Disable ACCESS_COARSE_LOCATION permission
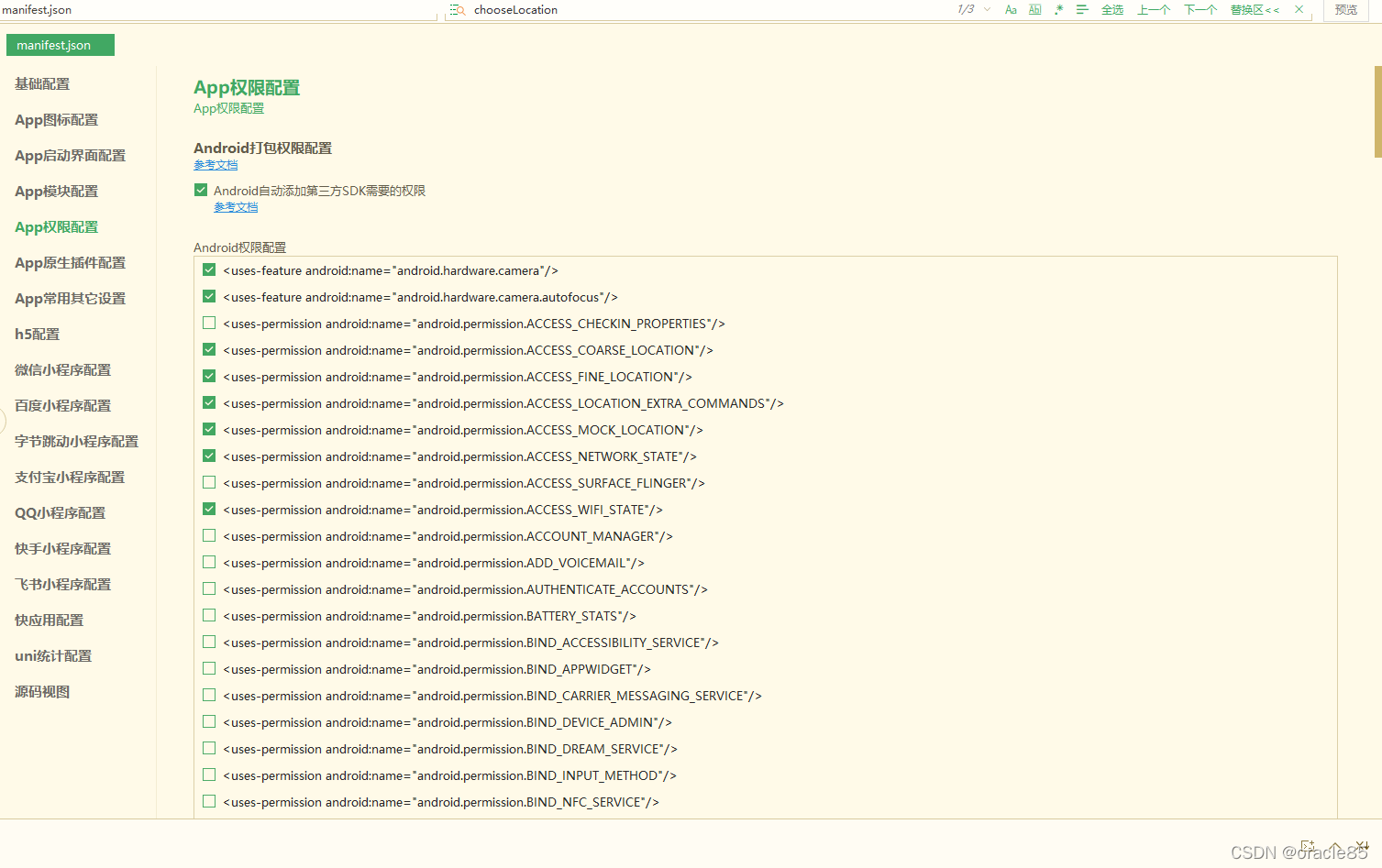 point(209,349)
